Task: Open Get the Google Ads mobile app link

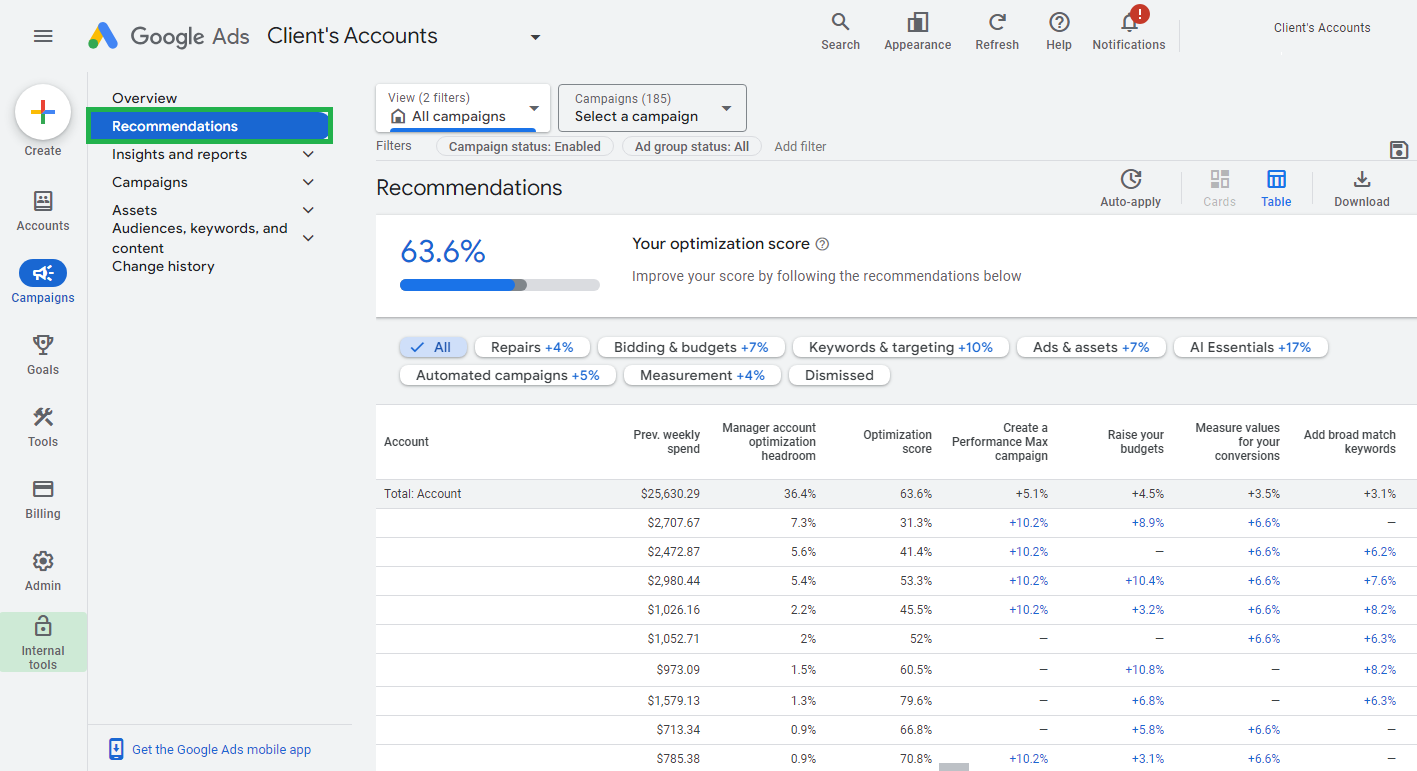Action: click(x=221, y=749)
